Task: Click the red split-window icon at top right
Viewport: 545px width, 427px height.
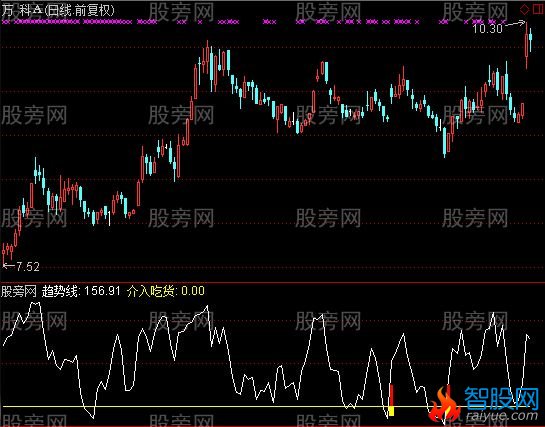Action: pyautogui.click(x=538, y=10)
